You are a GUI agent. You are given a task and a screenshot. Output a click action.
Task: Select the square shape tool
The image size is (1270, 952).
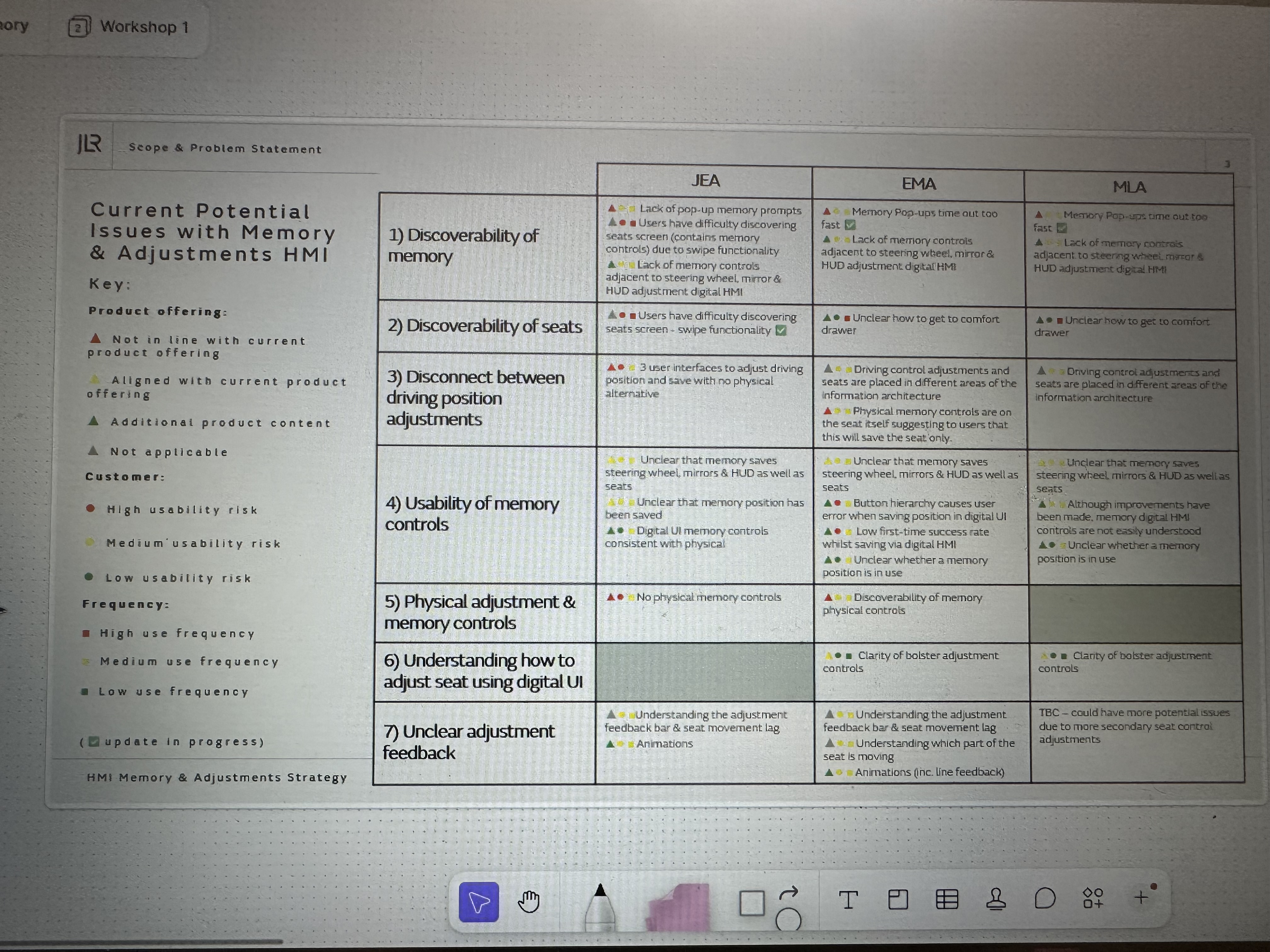tap(752, 903)
